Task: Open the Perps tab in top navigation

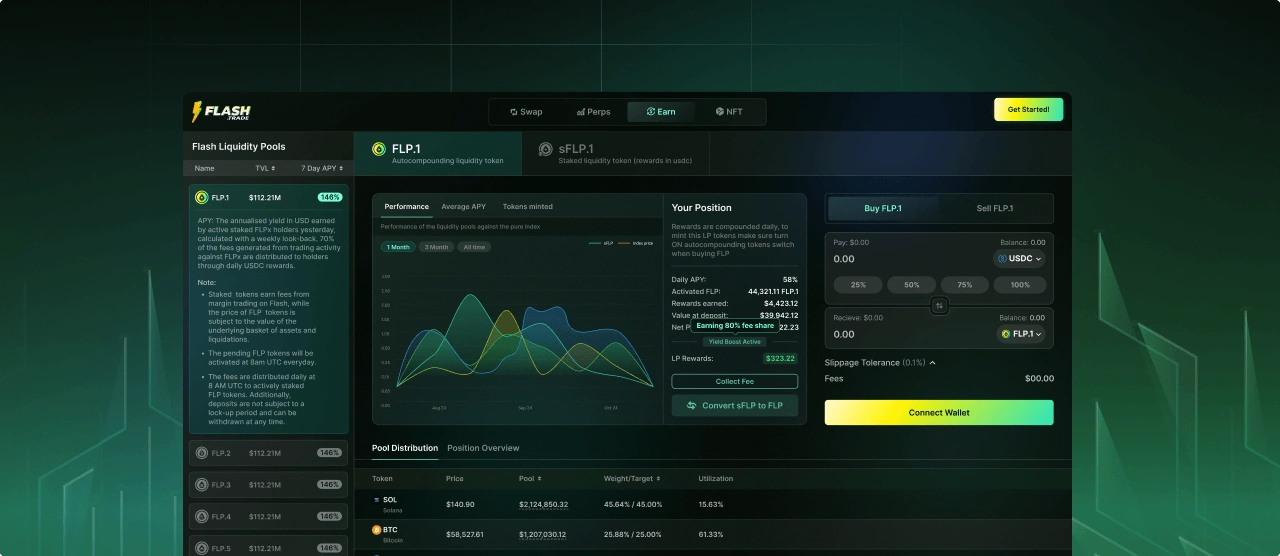Action: [594, 112]
